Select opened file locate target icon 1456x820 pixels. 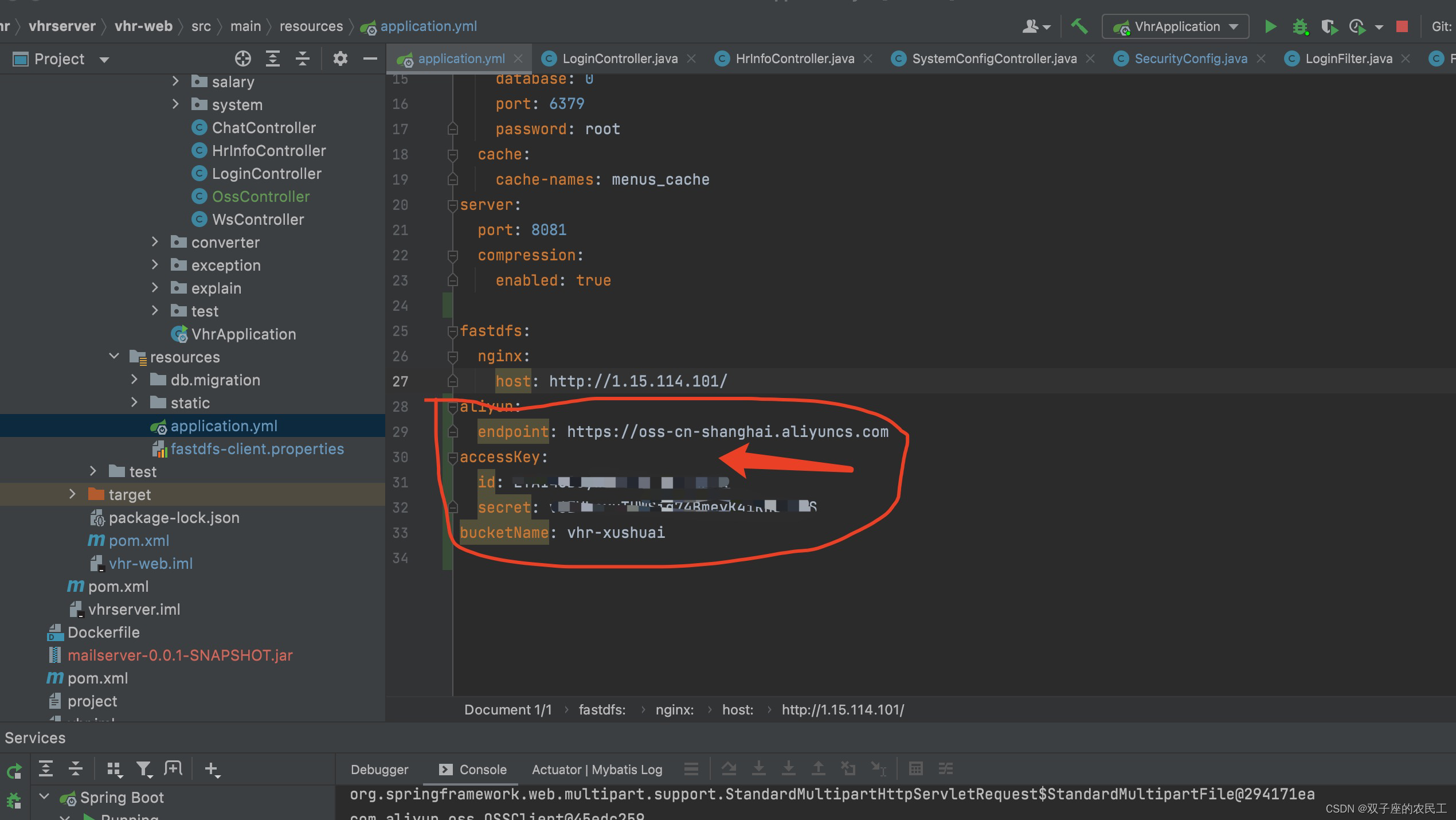(x=243, y=58)
